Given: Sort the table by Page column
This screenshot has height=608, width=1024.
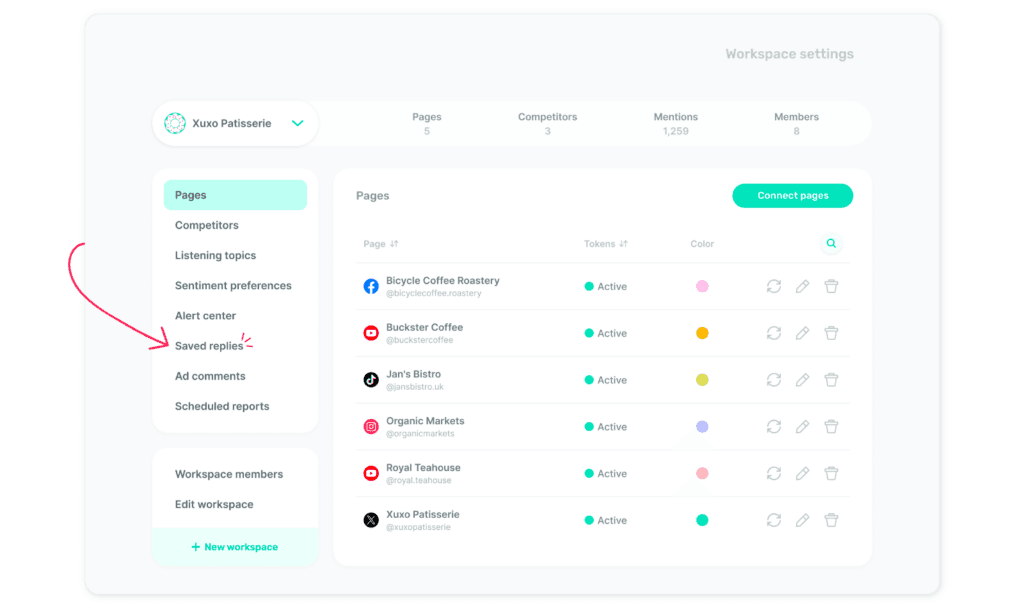Looking at the screenshot, I should pyautogui.click(x=381, y=244).
